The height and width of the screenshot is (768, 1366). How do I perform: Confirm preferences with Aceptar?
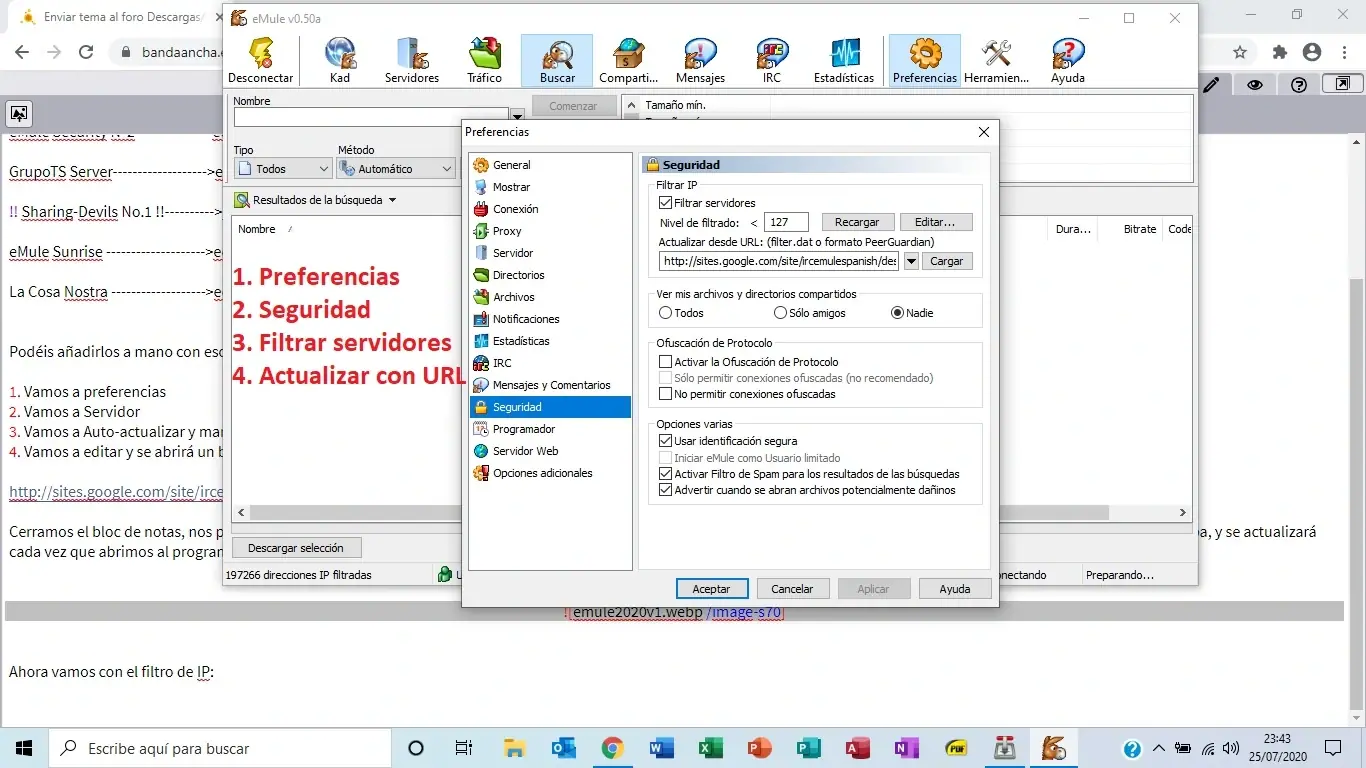pyautogui.click(x=712, y=589)
